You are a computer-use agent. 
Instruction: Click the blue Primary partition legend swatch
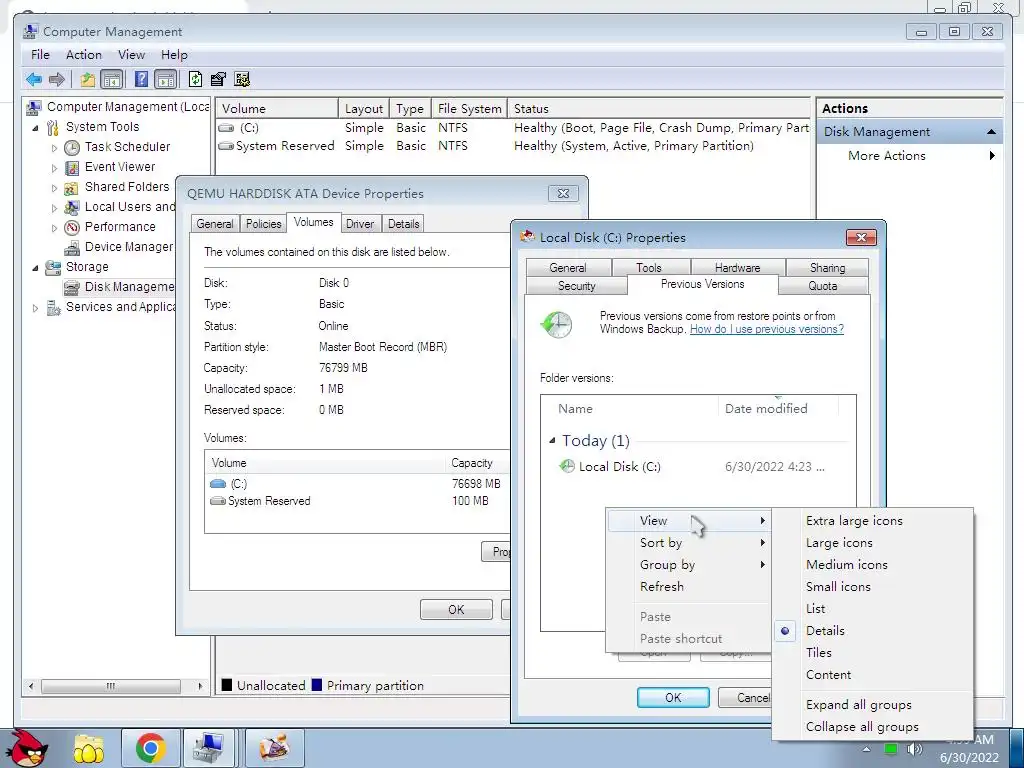tap(317, 685)
